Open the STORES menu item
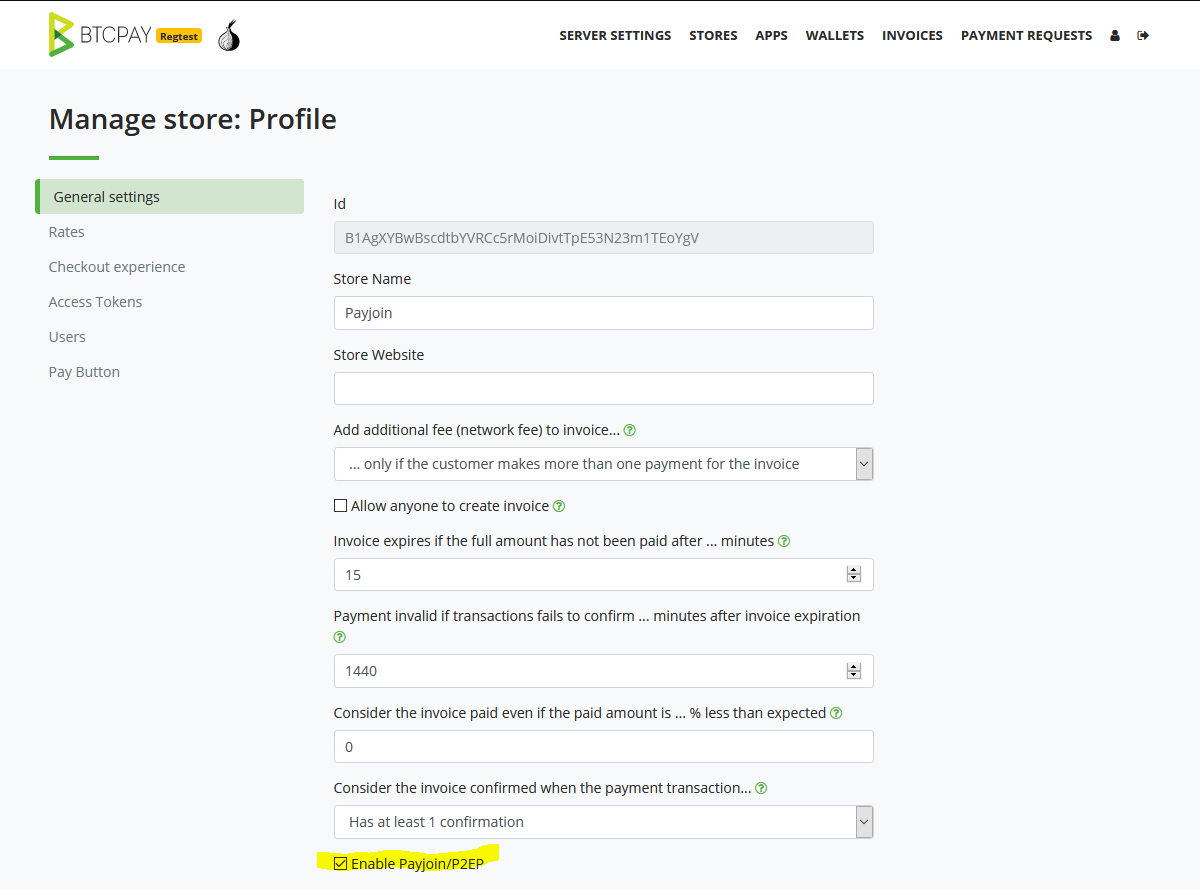The image size is (1200, 889). coord(713,35)
